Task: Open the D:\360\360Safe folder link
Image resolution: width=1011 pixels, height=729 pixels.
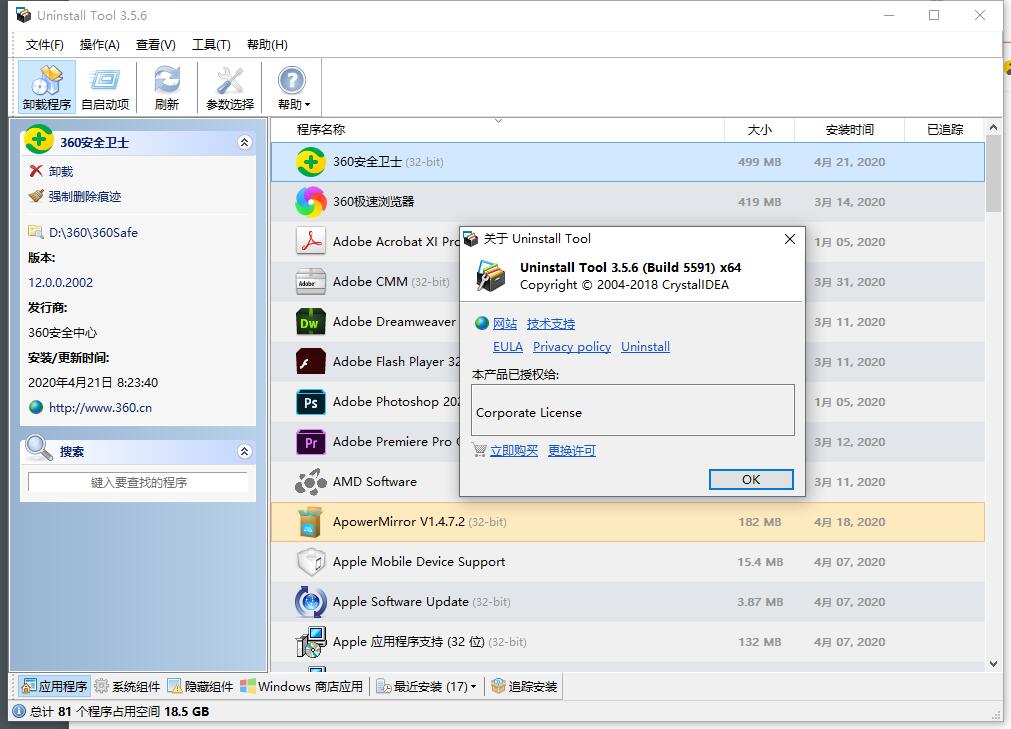Action: point(93,233)
